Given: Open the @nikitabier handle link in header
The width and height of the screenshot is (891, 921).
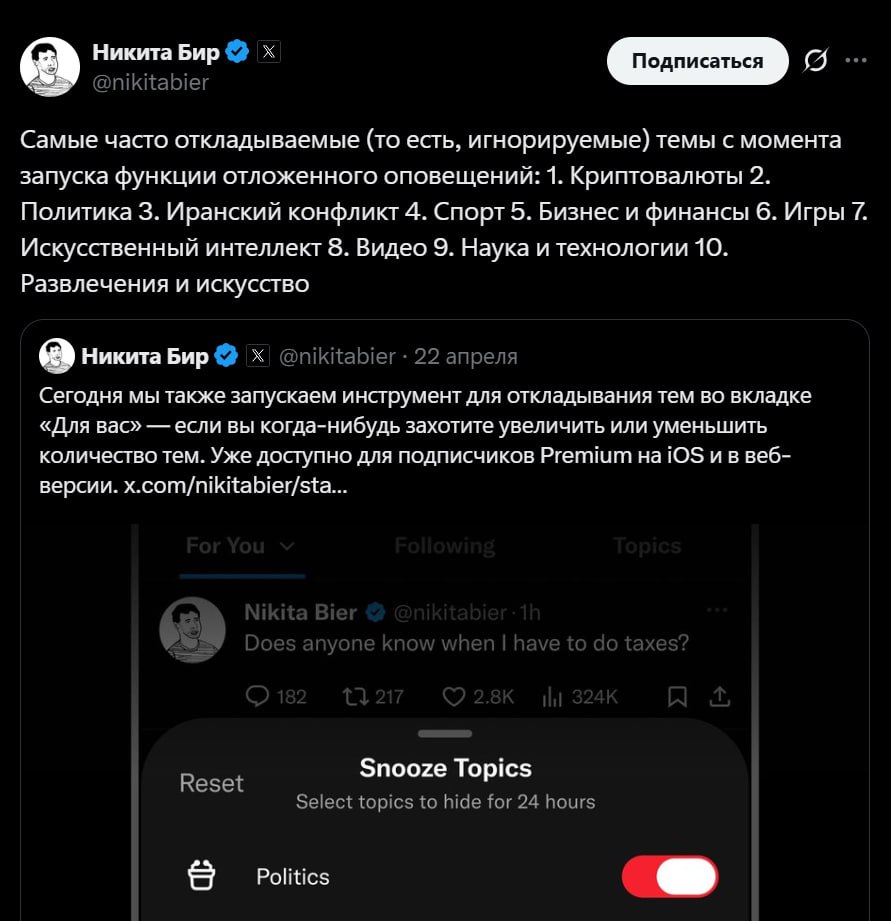Looking at the screenshot, I should (150, 83).
